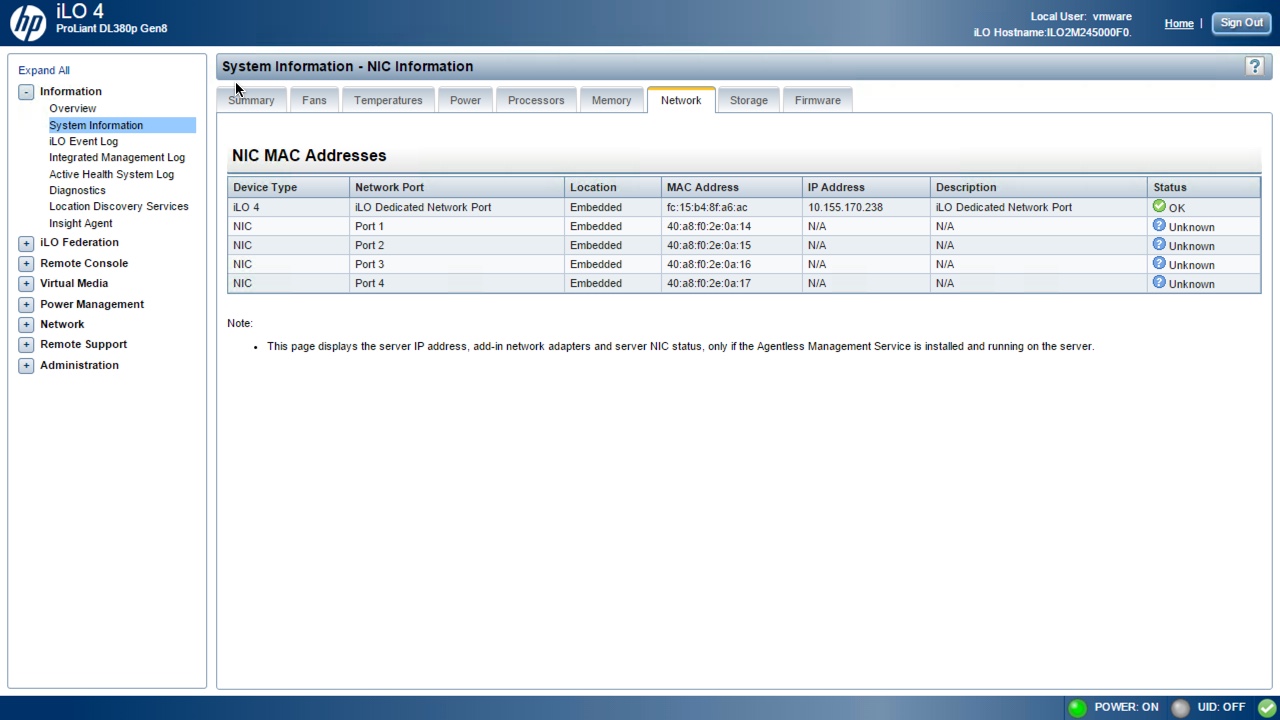Click the HP logo icon
The width and height of the screenshot is (1280, 720).
click(x=28, y=22)
